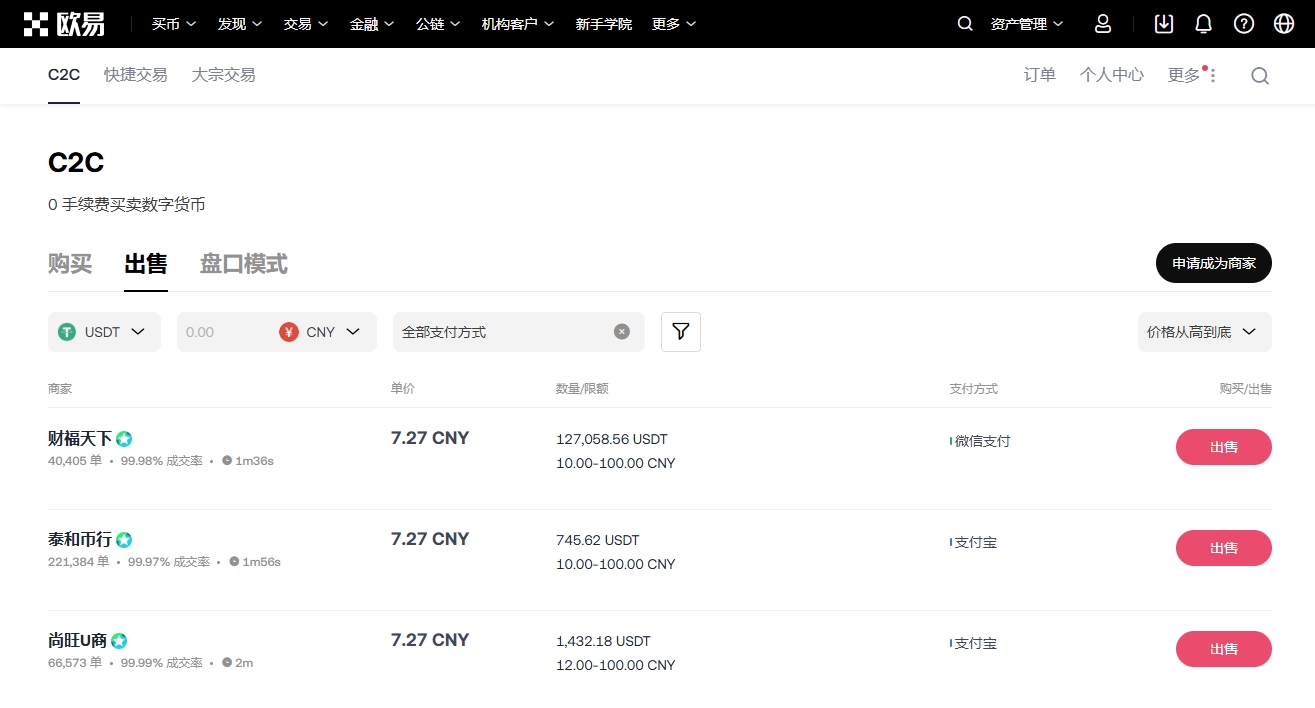Viewport: 1315px width, 708px height.
Task: Open the app download icon
Action: coord(1163,23)
